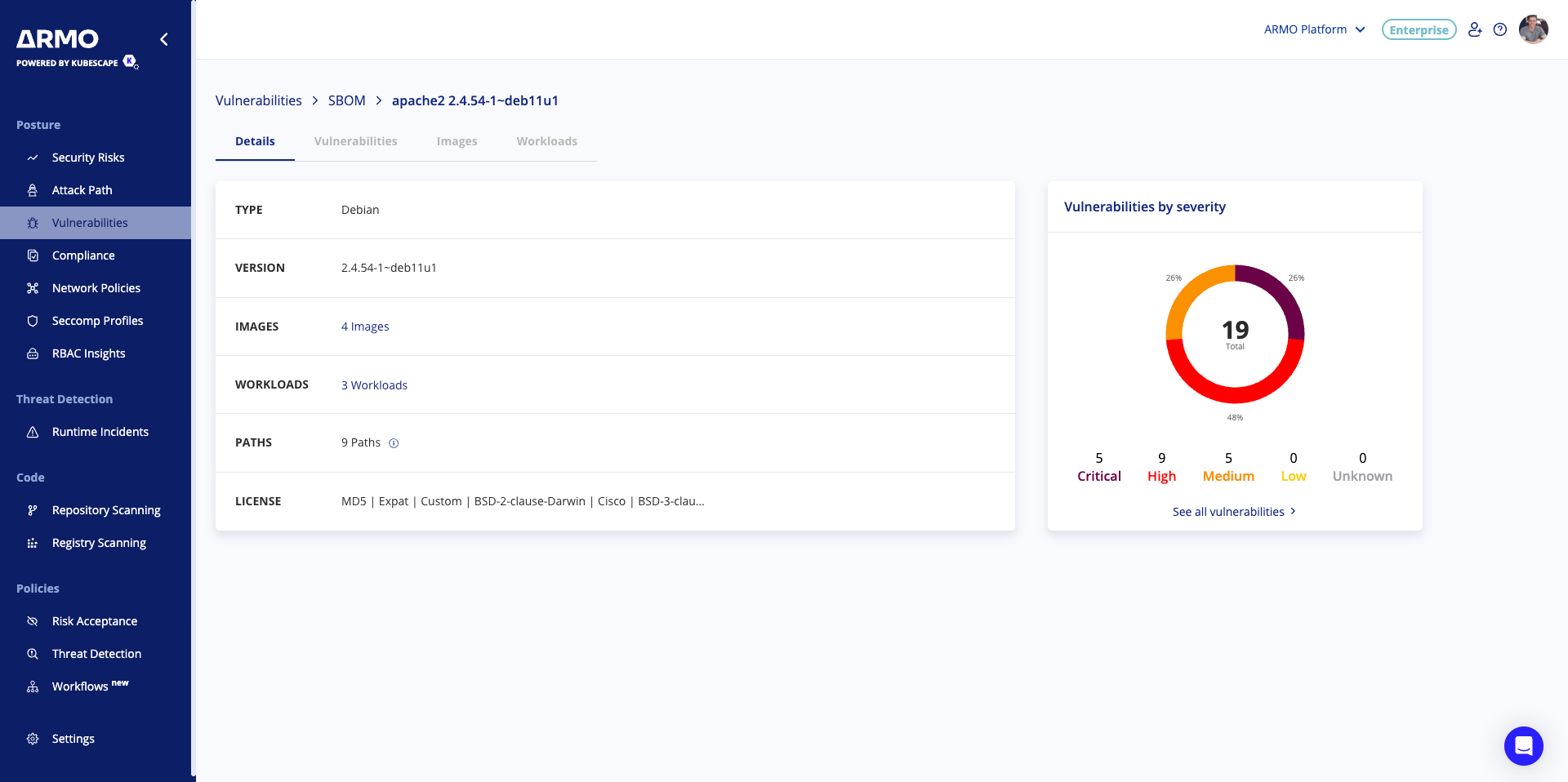The height and width of the screenshot is (782, 1568).
Task: Click the Threat Detection magnifier icon
Action: (x=33, y=654)
